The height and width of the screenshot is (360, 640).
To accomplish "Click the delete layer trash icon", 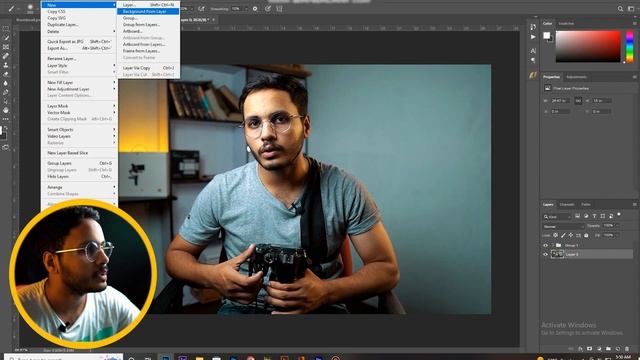I will coord(627,349).
